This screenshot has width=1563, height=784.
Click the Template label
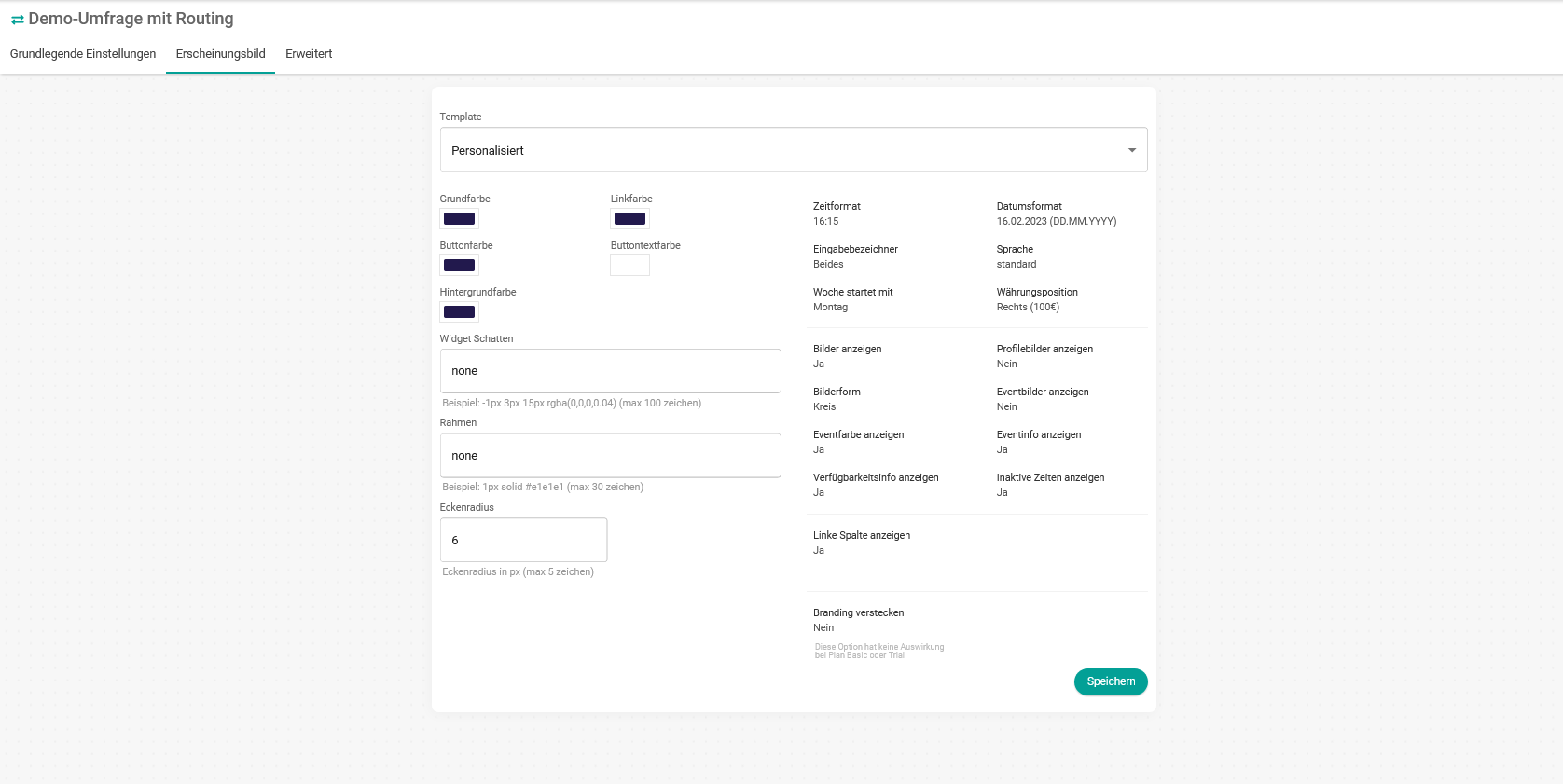pos(461,117)
